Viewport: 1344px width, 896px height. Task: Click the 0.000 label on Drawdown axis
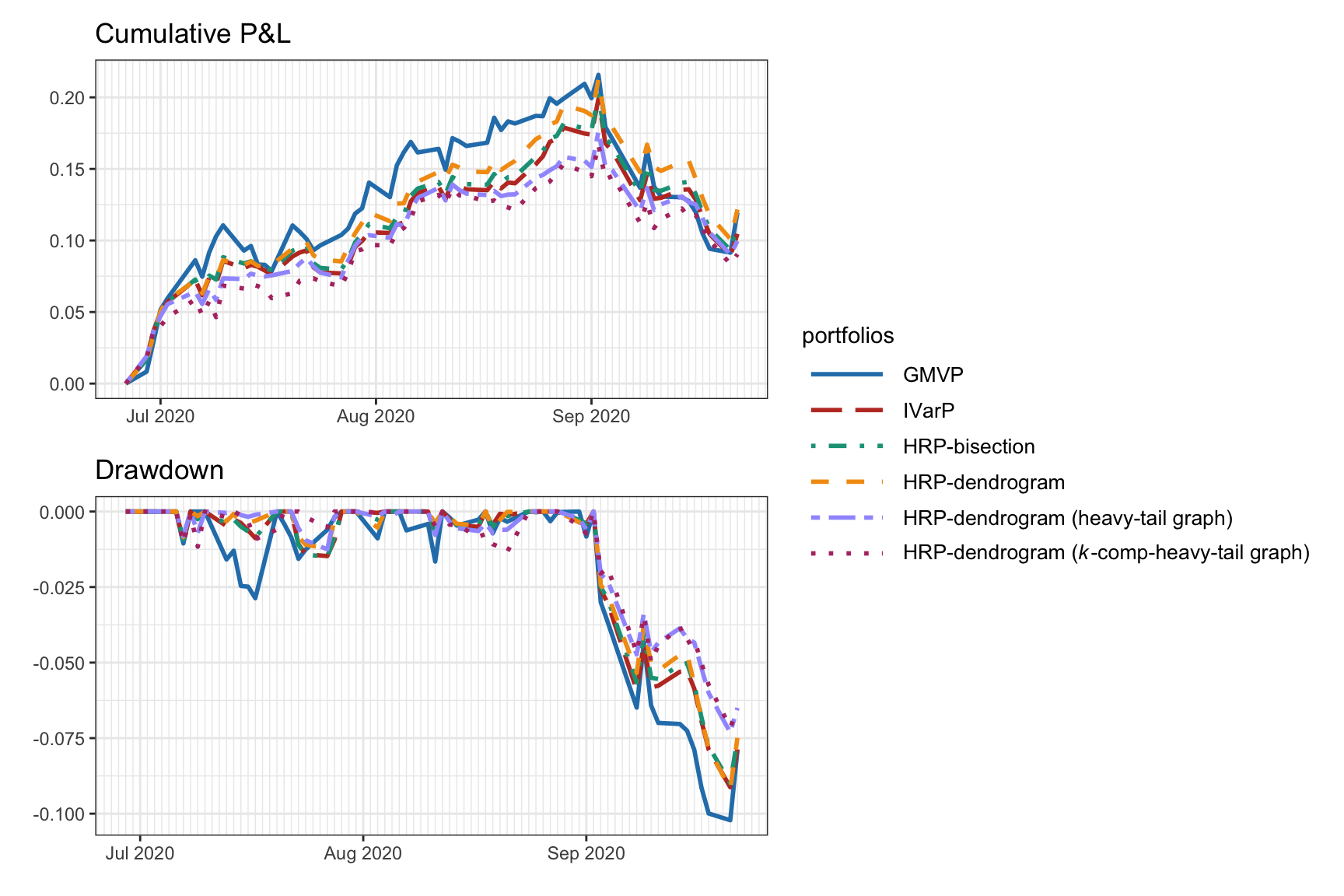(x=61, y=512)
